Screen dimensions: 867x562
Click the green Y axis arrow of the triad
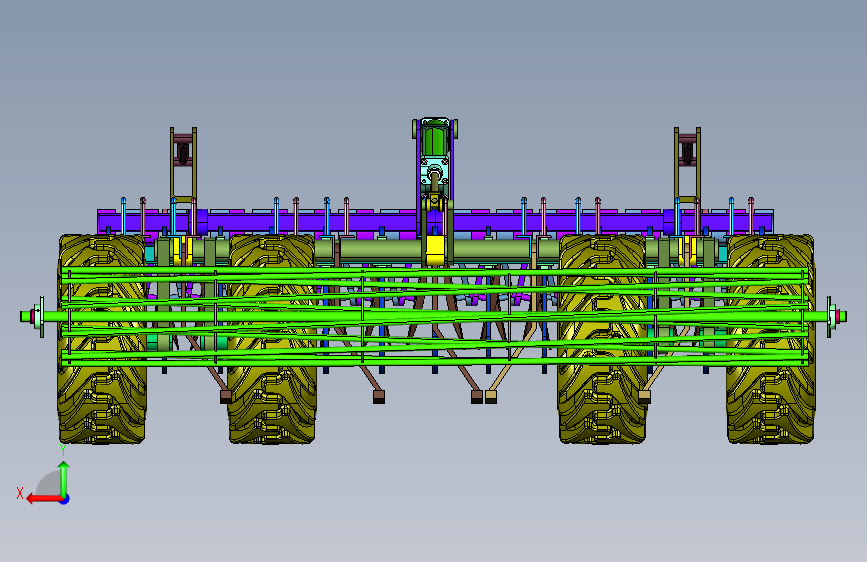(64, 479)
